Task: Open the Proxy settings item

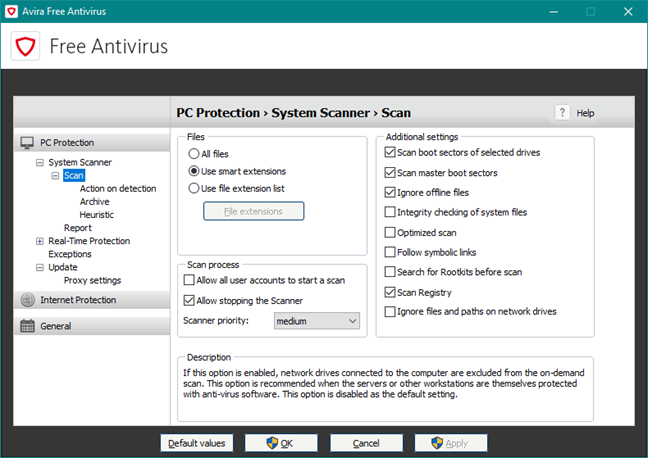Action: pos(93,280)
